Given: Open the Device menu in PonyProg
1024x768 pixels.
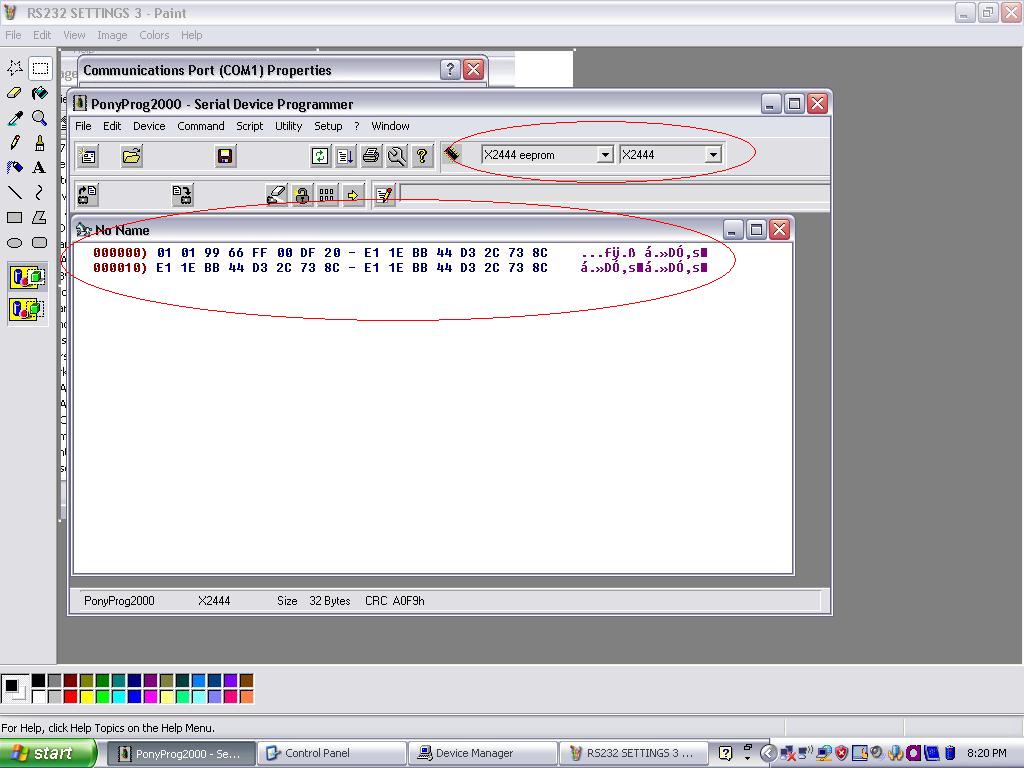Looking at the screenshot, I should tap(149, 126).
